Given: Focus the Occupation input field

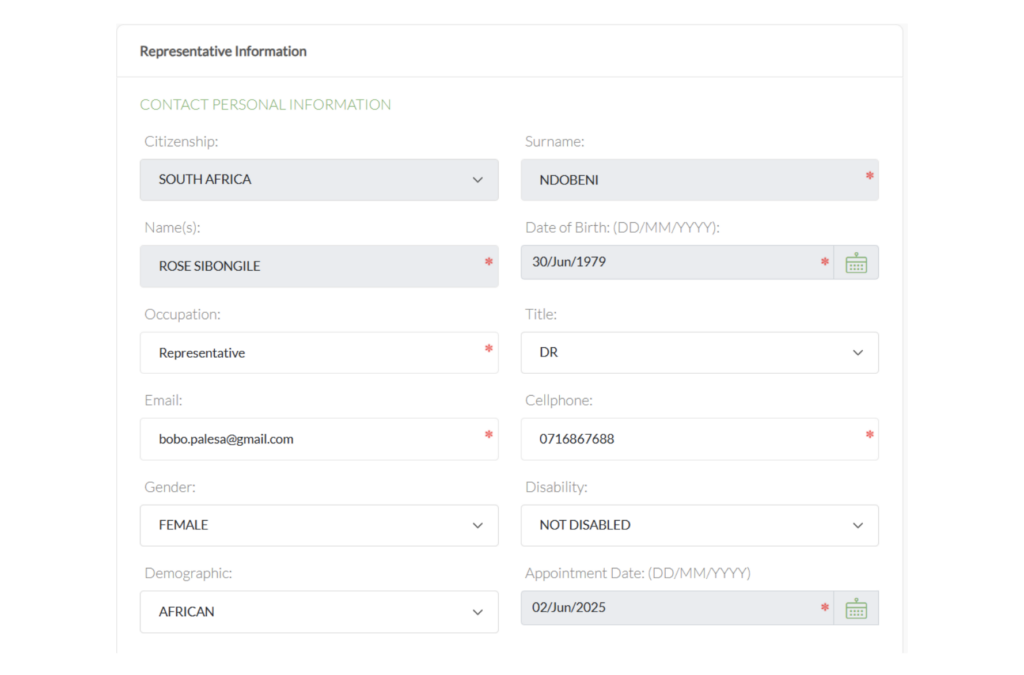Looking at the screenshot, I should pos(319,353).
